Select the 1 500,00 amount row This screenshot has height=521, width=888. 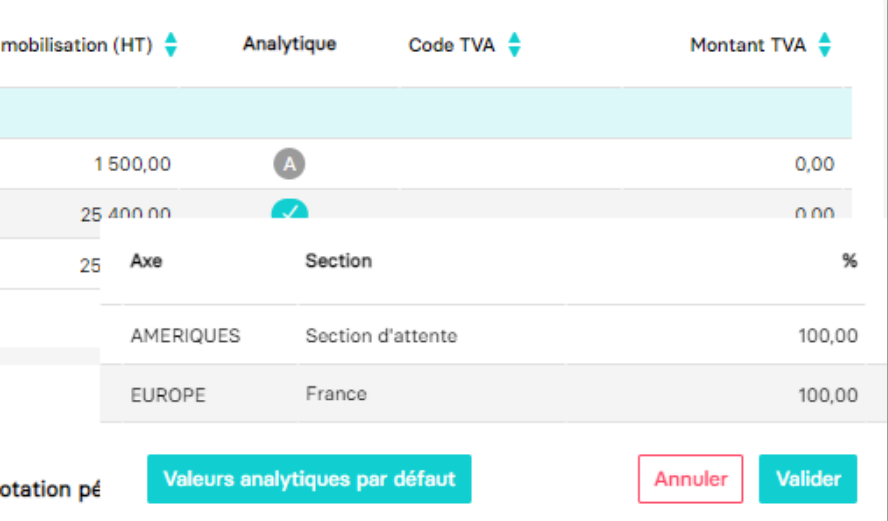click(x=426, y=164)
